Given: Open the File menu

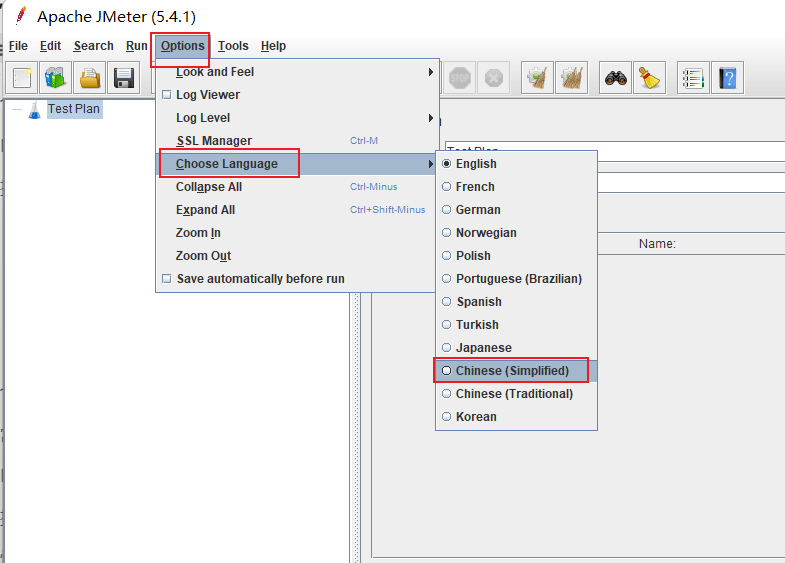Looking at the screenshot, I should pyautogui.click(x=18, y=46).
